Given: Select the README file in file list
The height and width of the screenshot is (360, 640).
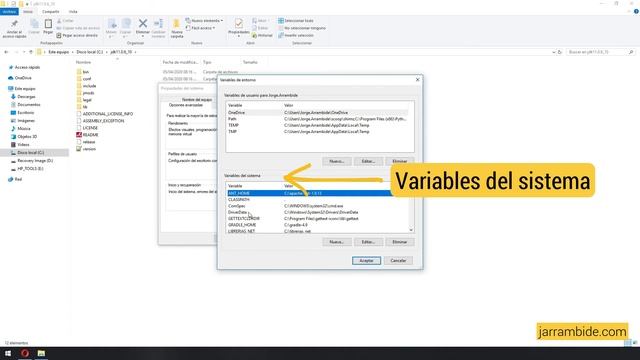Looking at the screenshot, I should point(90,135).
